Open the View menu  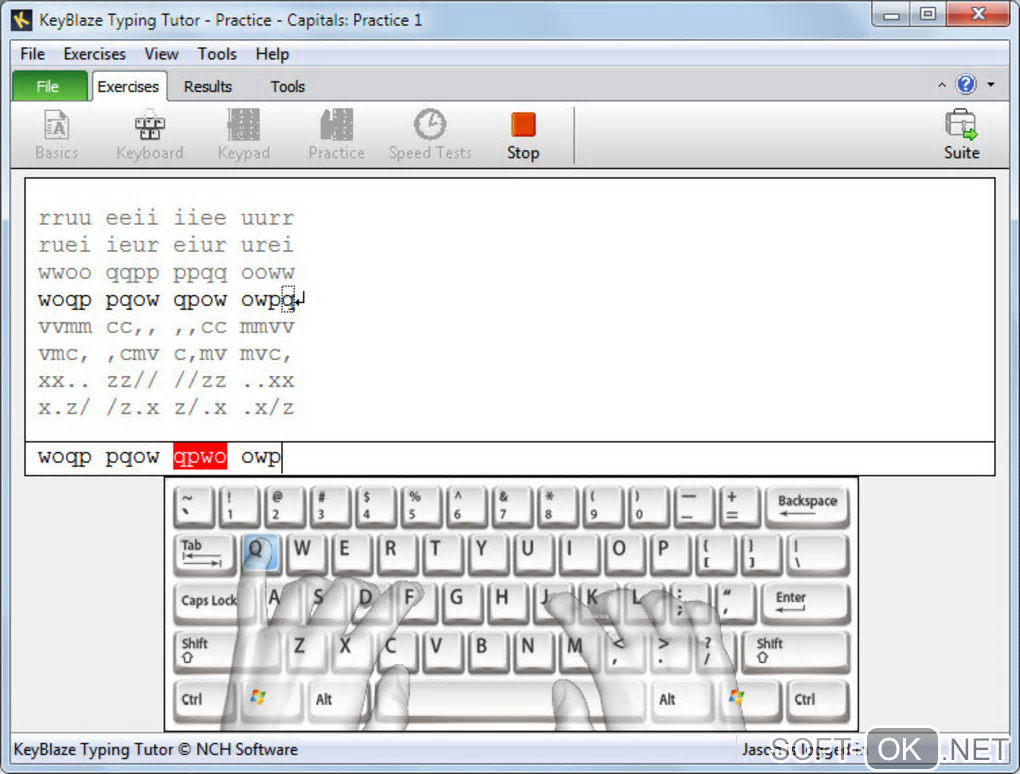(x=161, y=54)
